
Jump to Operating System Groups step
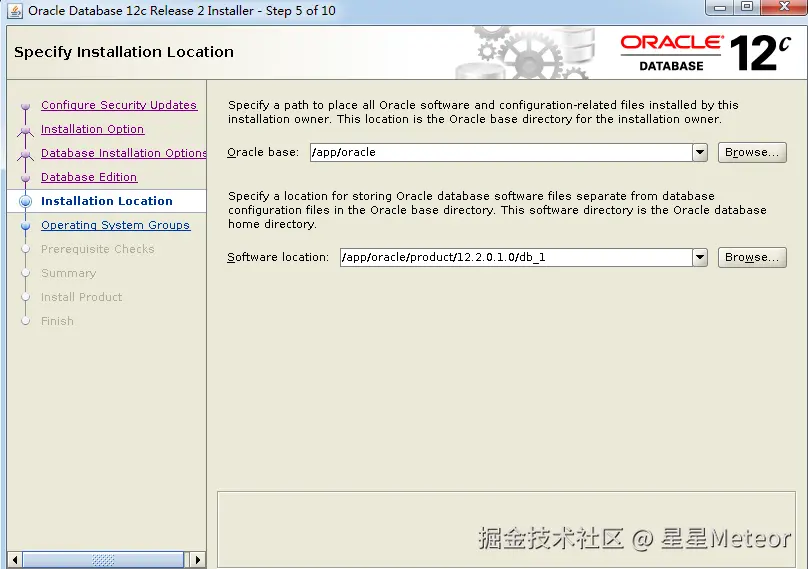pyautogui.click(x=115, y=225)
